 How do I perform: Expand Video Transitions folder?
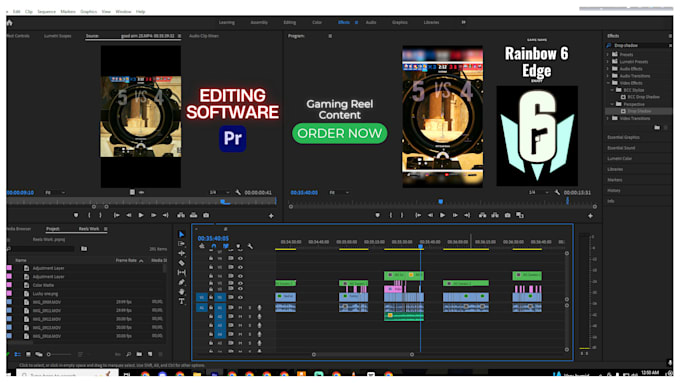608,118
